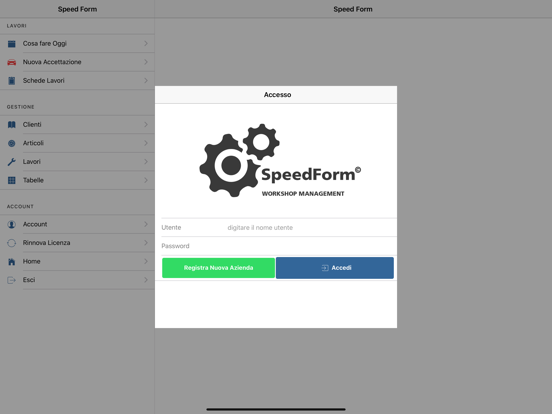Click the person icon beside Account
This screenshot has height=414, width=552.
point(12,224)
